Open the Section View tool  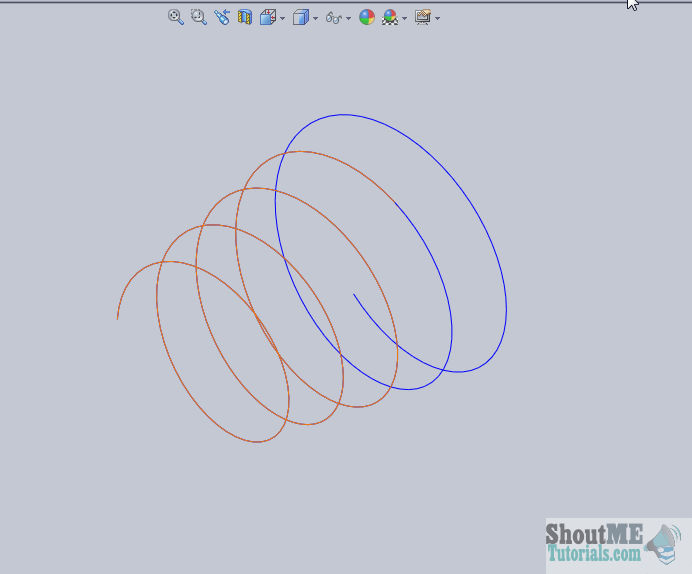pos(244,17)
